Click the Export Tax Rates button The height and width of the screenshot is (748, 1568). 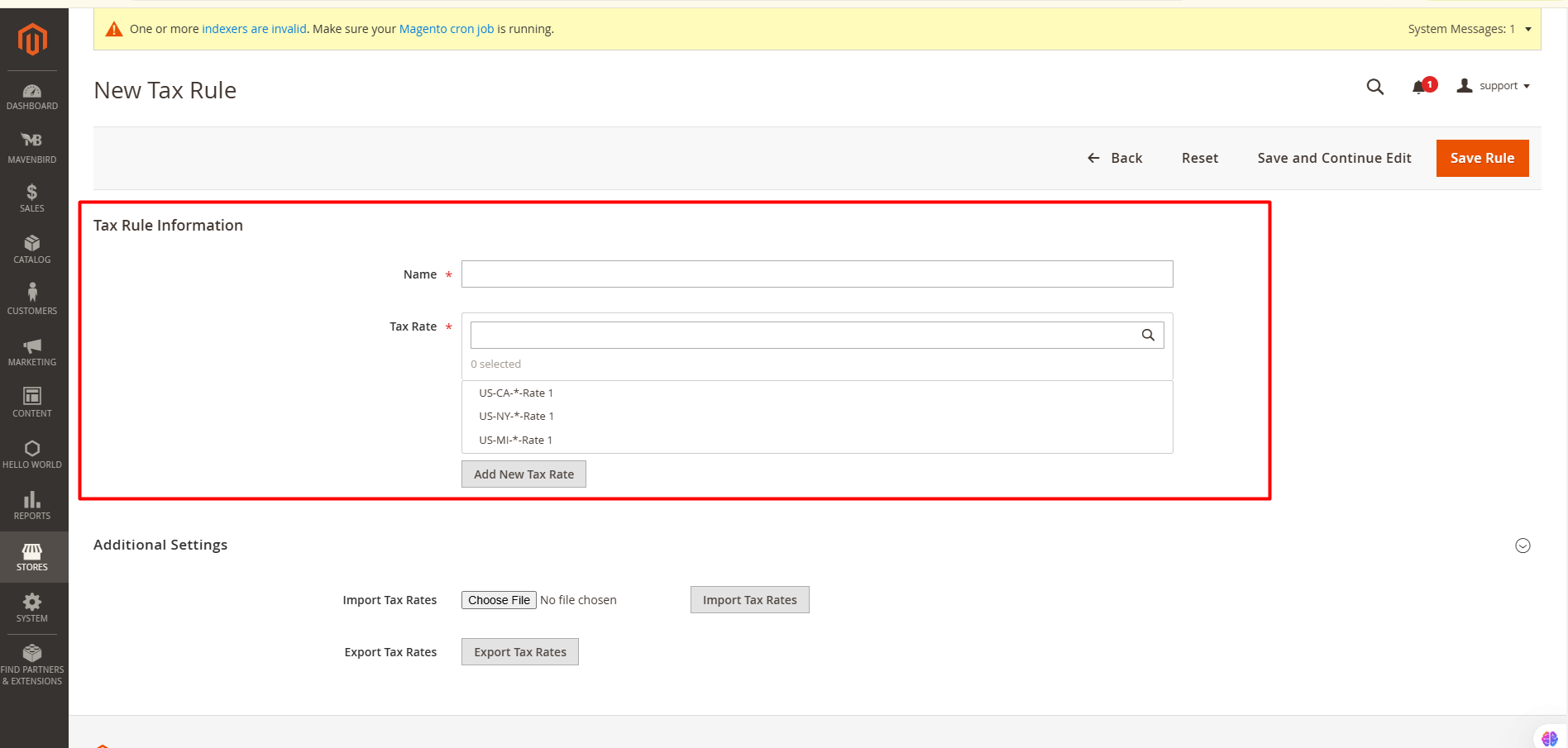[519, 652]
